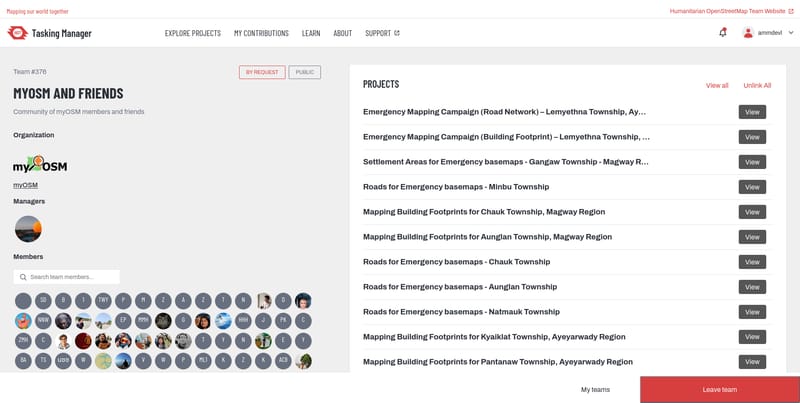Screen dimensions: 800x403
Task: Click the BY REQUEST team tag
Action: point(262,72)
